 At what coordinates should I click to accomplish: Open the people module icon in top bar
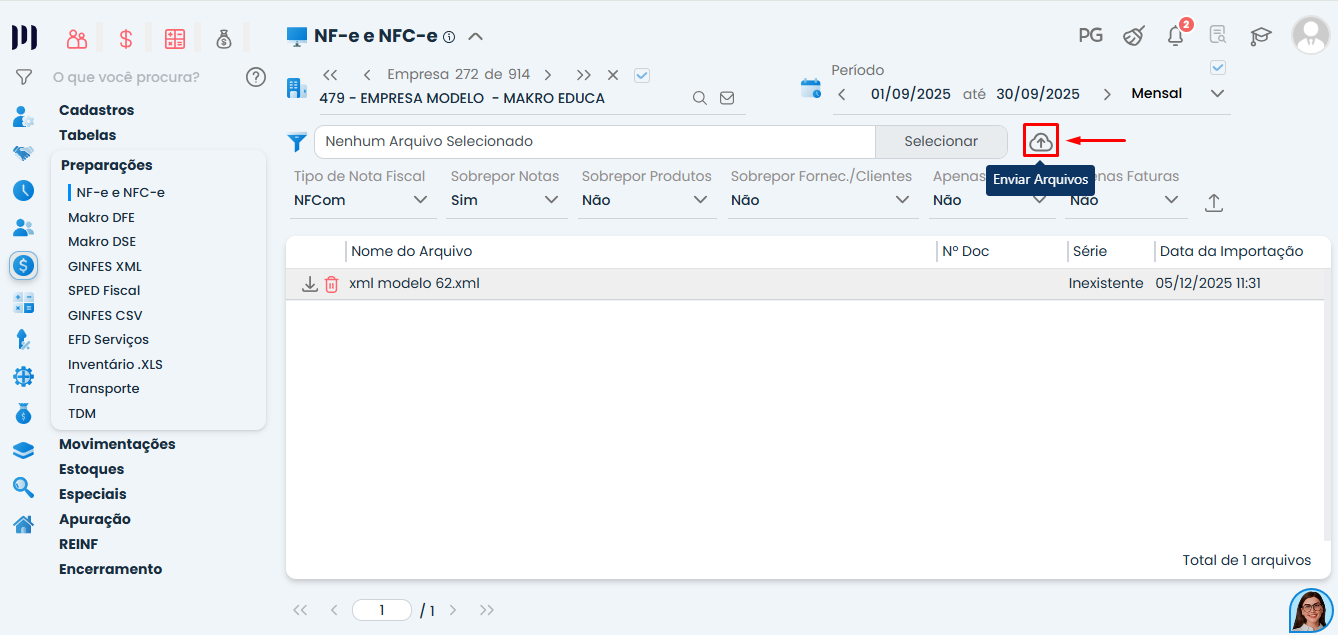tap(77, 39)
